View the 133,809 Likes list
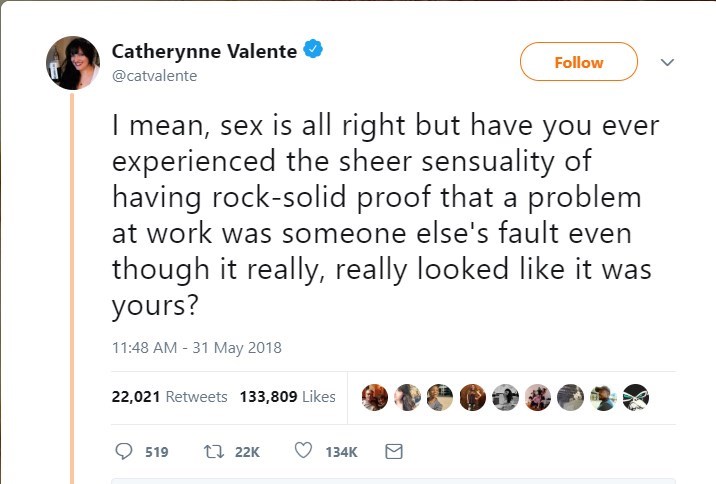Screen dimensions: 716x484 point(287,397)
